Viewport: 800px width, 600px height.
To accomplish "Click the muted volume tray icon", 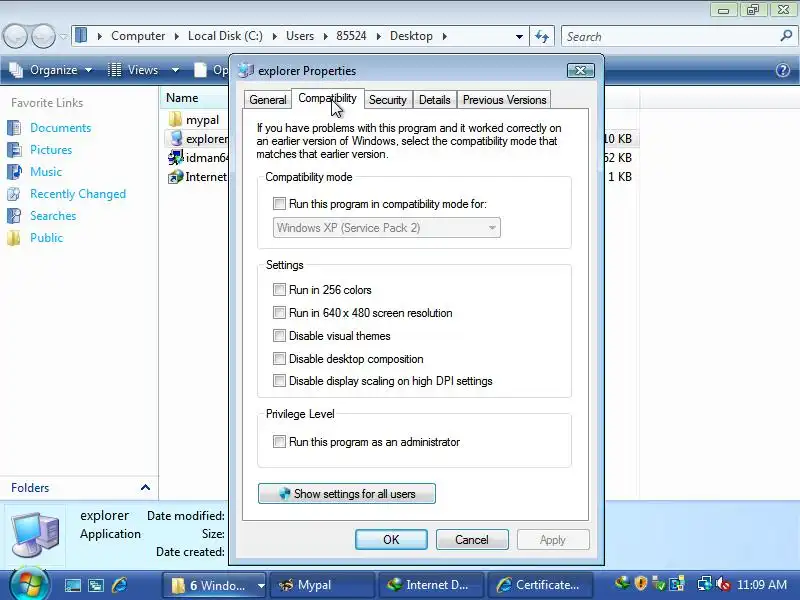I will coord(722,584).
